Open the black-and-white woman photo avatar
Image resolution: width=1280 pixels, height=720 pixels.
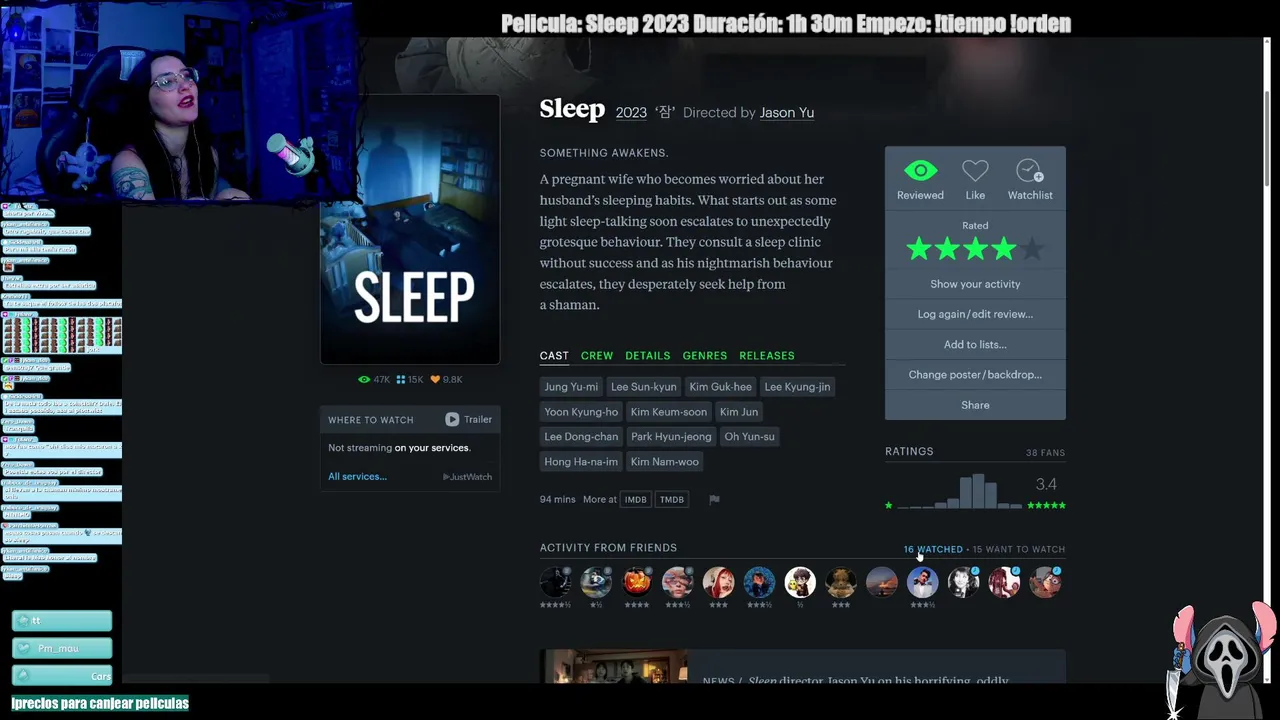963,582
